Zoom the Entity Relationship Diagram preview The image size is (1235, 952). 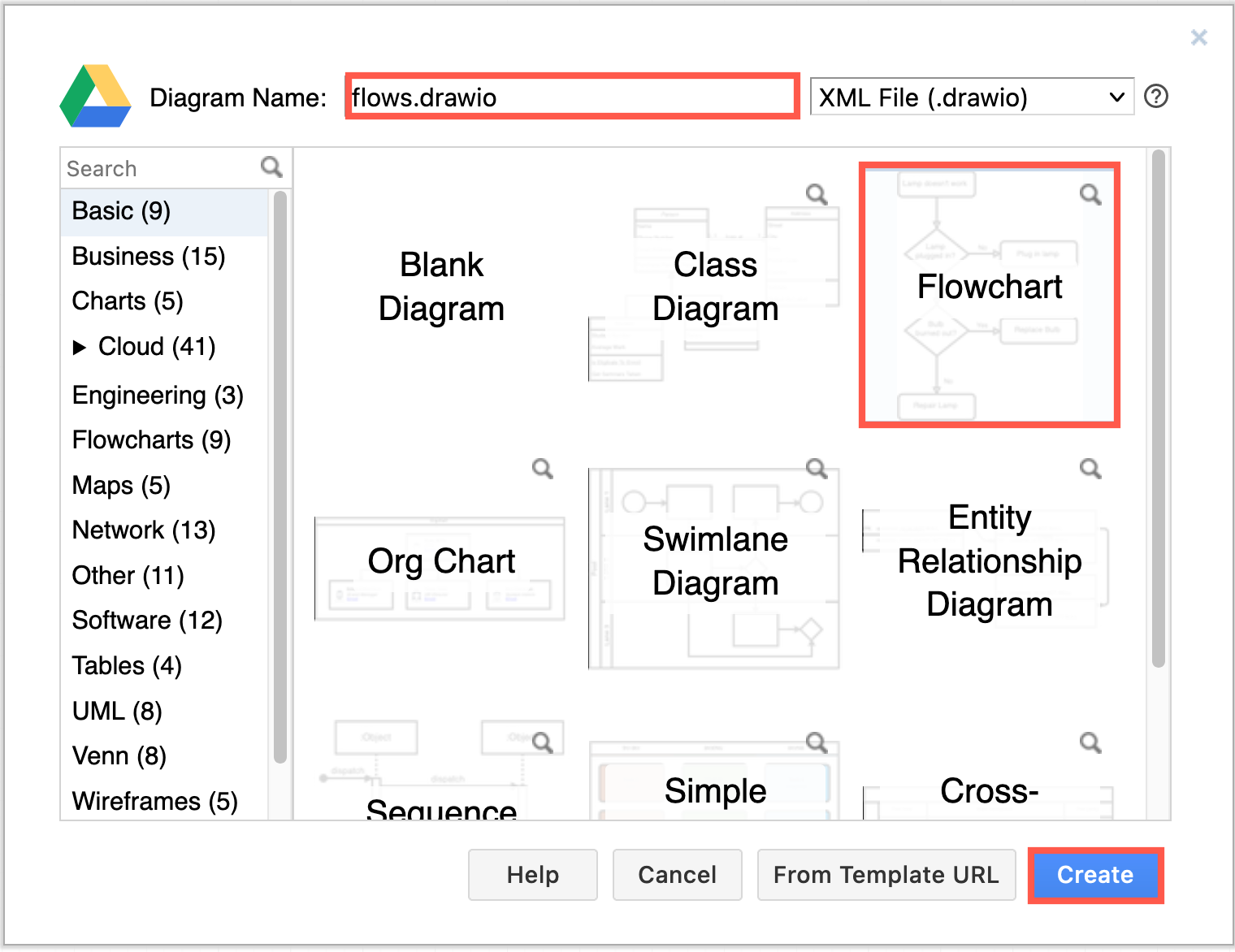1090,469
